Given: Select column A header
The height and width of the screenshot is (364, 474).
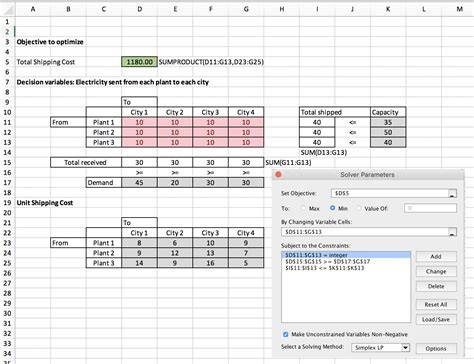Looking at the screenshot, I should click(33, 9).
